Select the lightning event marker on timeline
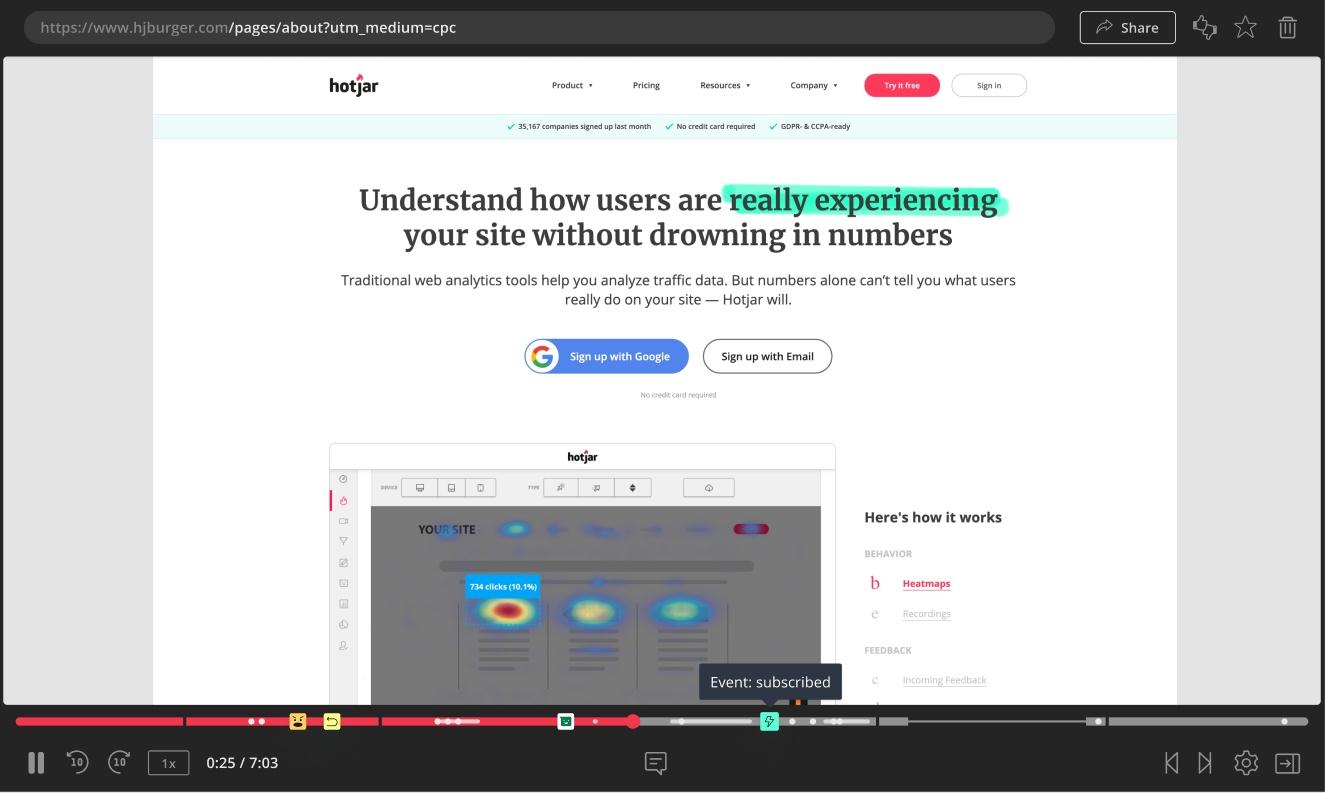This screenshot has width=1325, height=793. (769, 721)
